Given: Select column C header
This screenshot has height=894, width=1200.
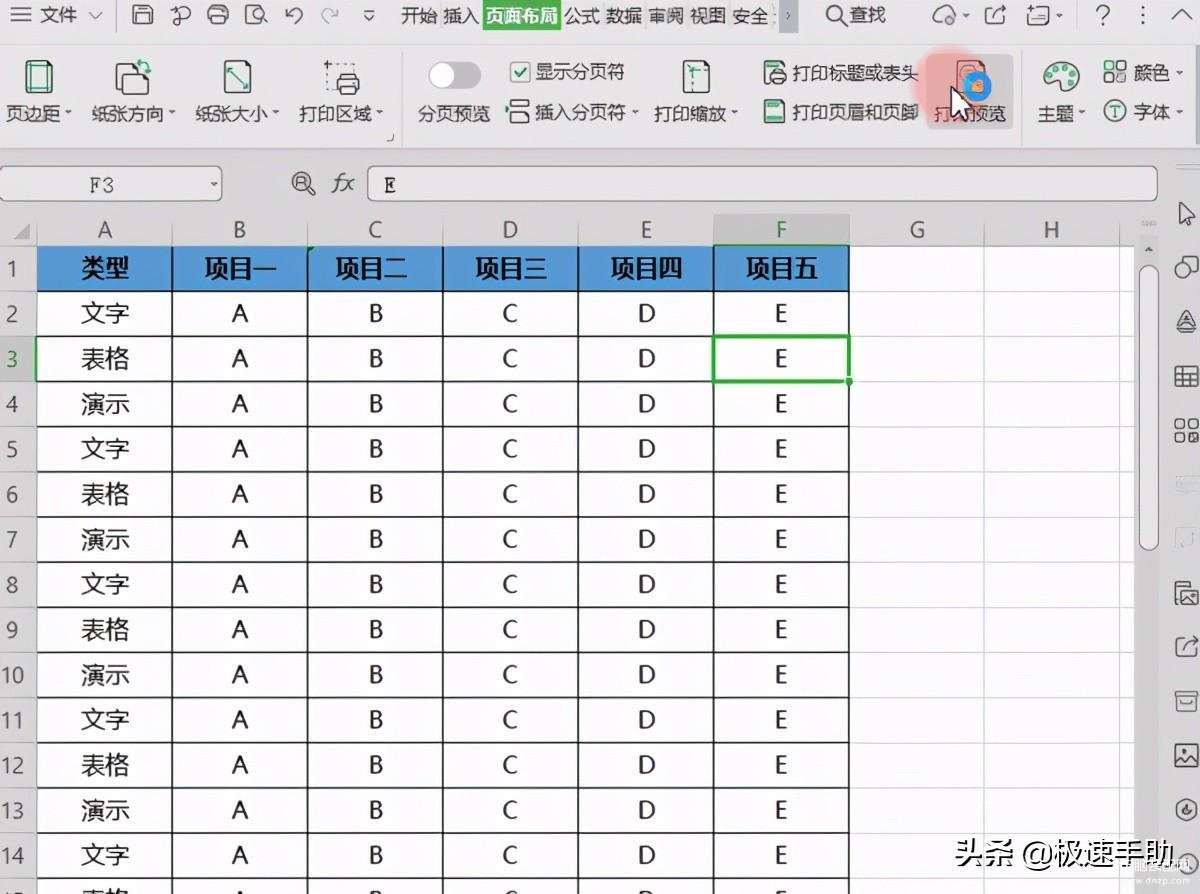Looking at the screenshot, I should (x=375, y=230).
